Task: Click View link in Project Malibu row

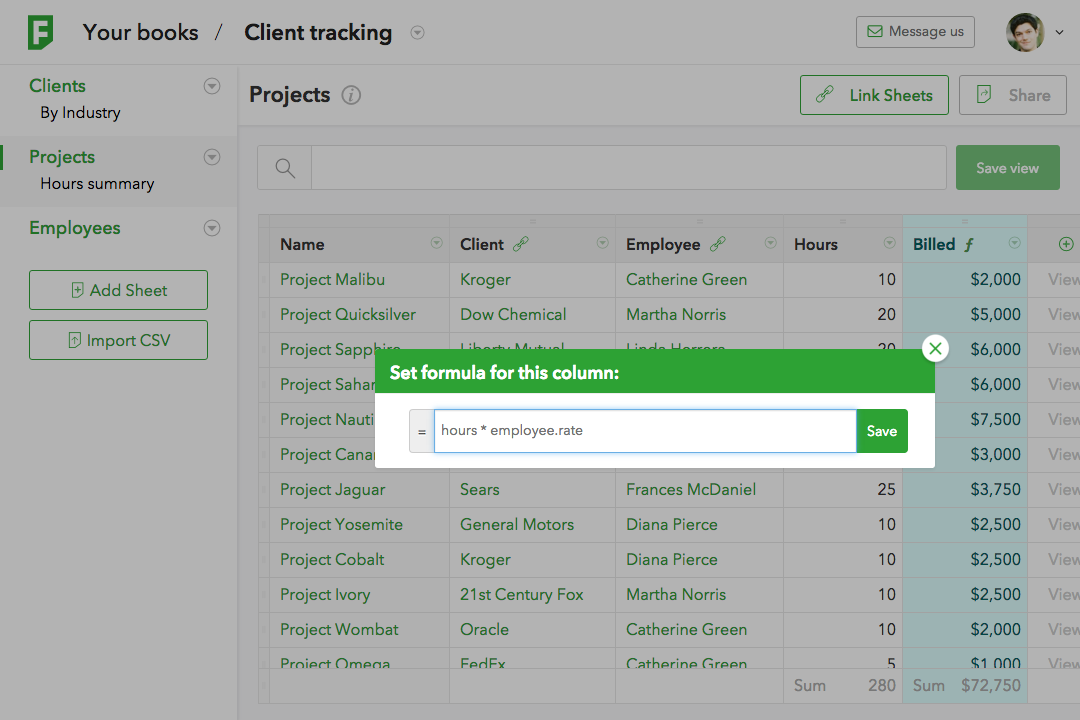Action: 1063,280
